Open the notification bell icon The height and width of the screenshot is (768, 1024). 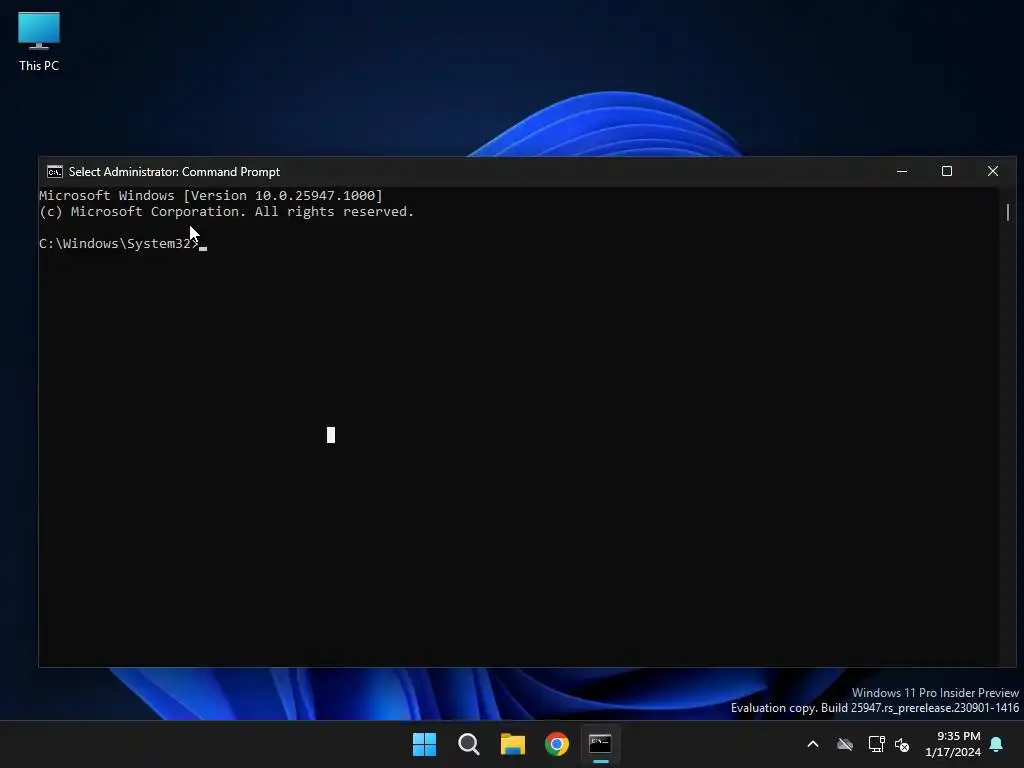coord(997,744)
